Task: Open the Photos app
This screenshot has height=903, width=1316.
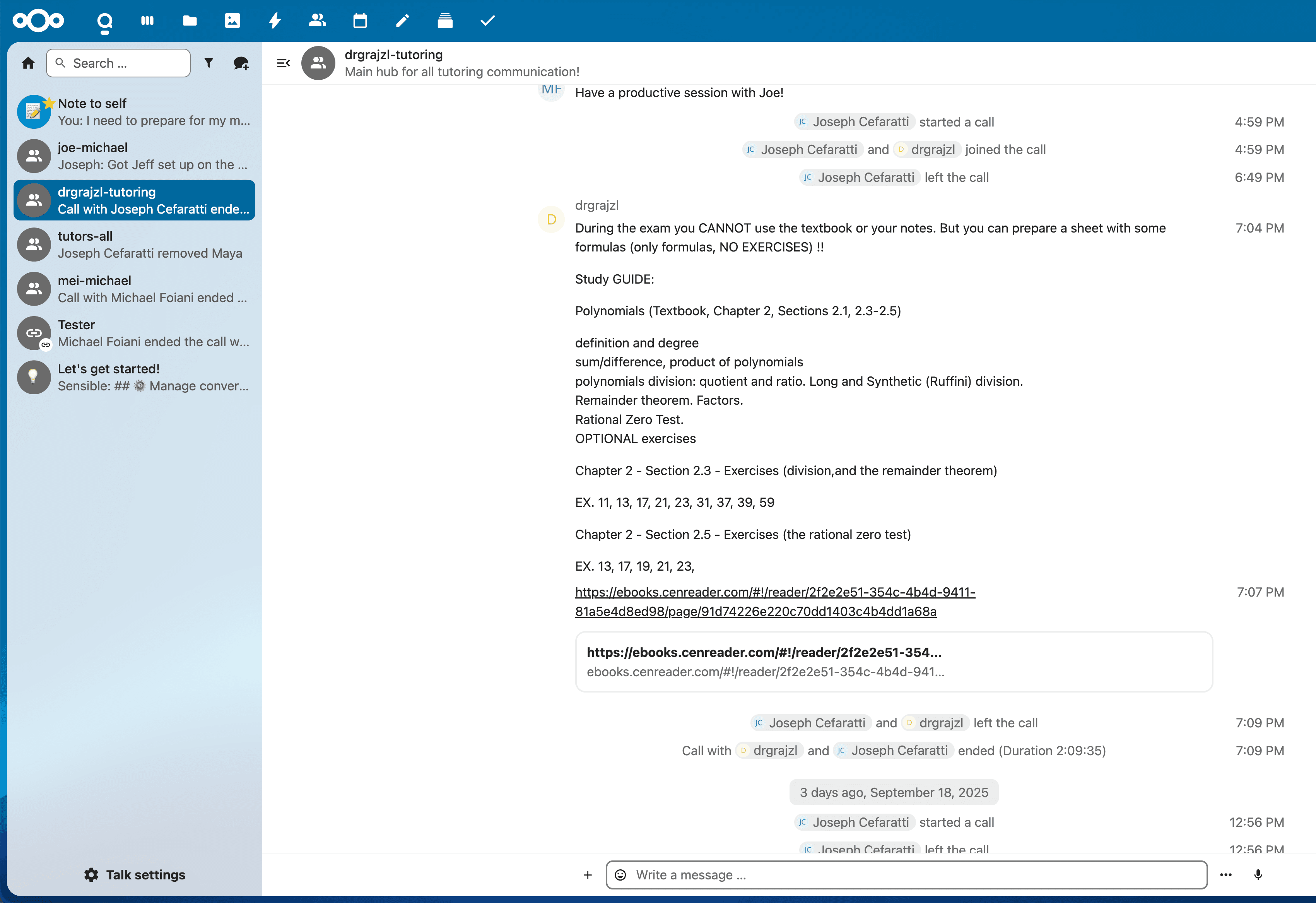Action: click(232, 21)
